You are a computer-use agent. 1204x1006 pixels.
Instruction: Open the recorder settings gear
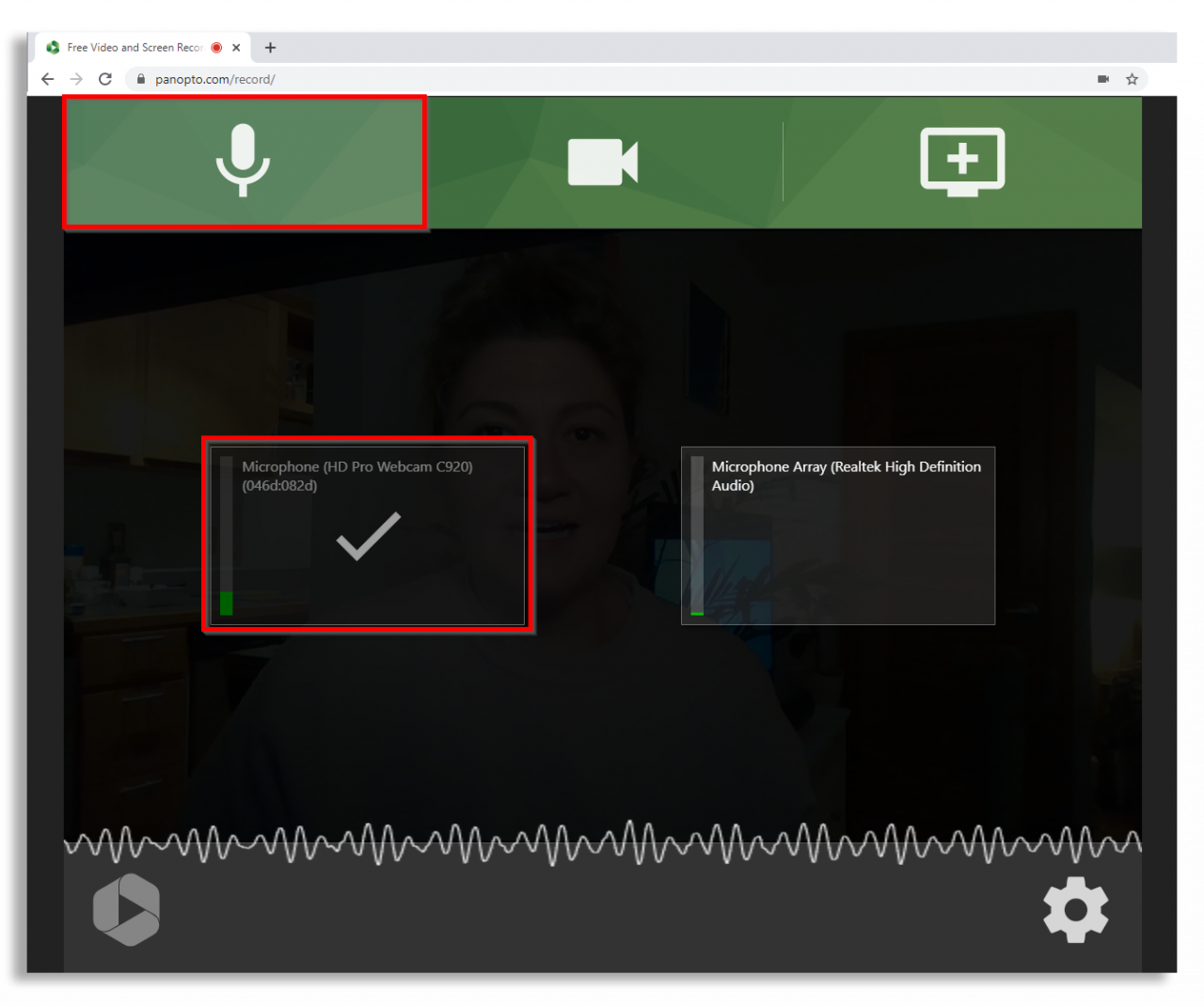click(1075, 909)
